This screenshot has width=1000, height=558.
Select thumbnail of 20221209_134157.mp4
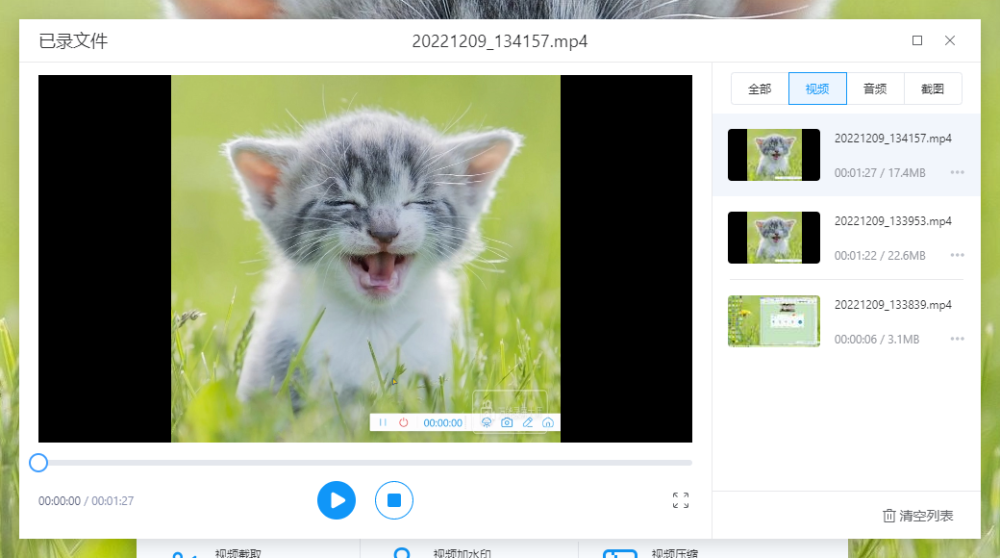pos(774,155)
